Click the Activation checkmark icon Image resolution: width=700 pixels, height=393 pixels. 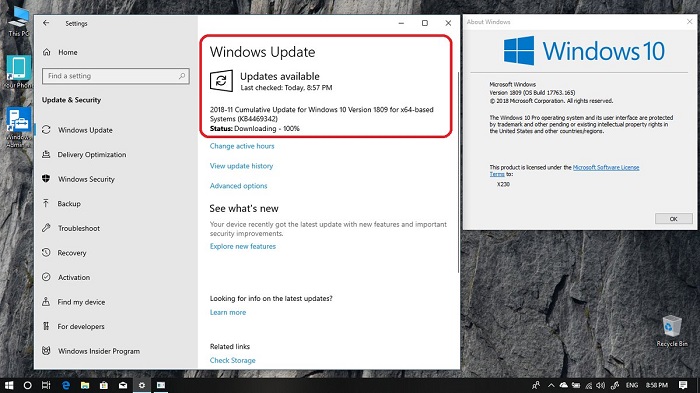[x=46, y=277]
